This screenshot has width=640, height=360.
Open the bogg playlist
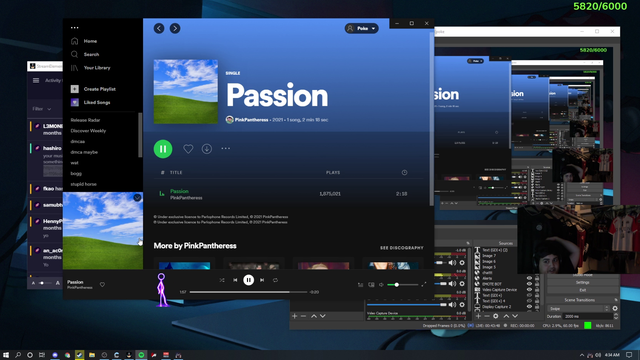pos(76,173)
